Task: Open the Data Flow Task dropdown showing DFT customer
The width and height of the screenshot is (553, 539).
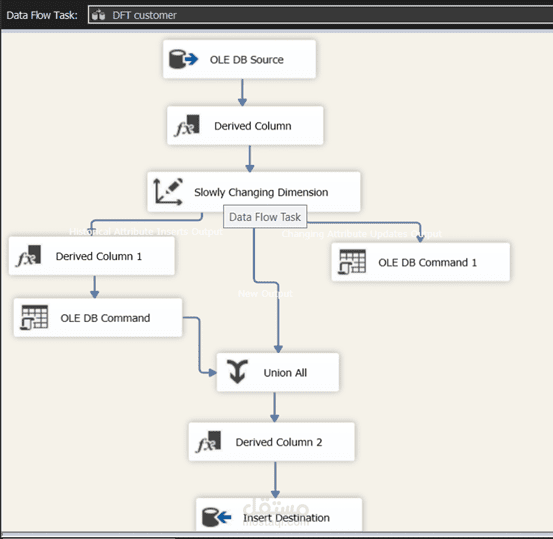Action: coord(320,15)
